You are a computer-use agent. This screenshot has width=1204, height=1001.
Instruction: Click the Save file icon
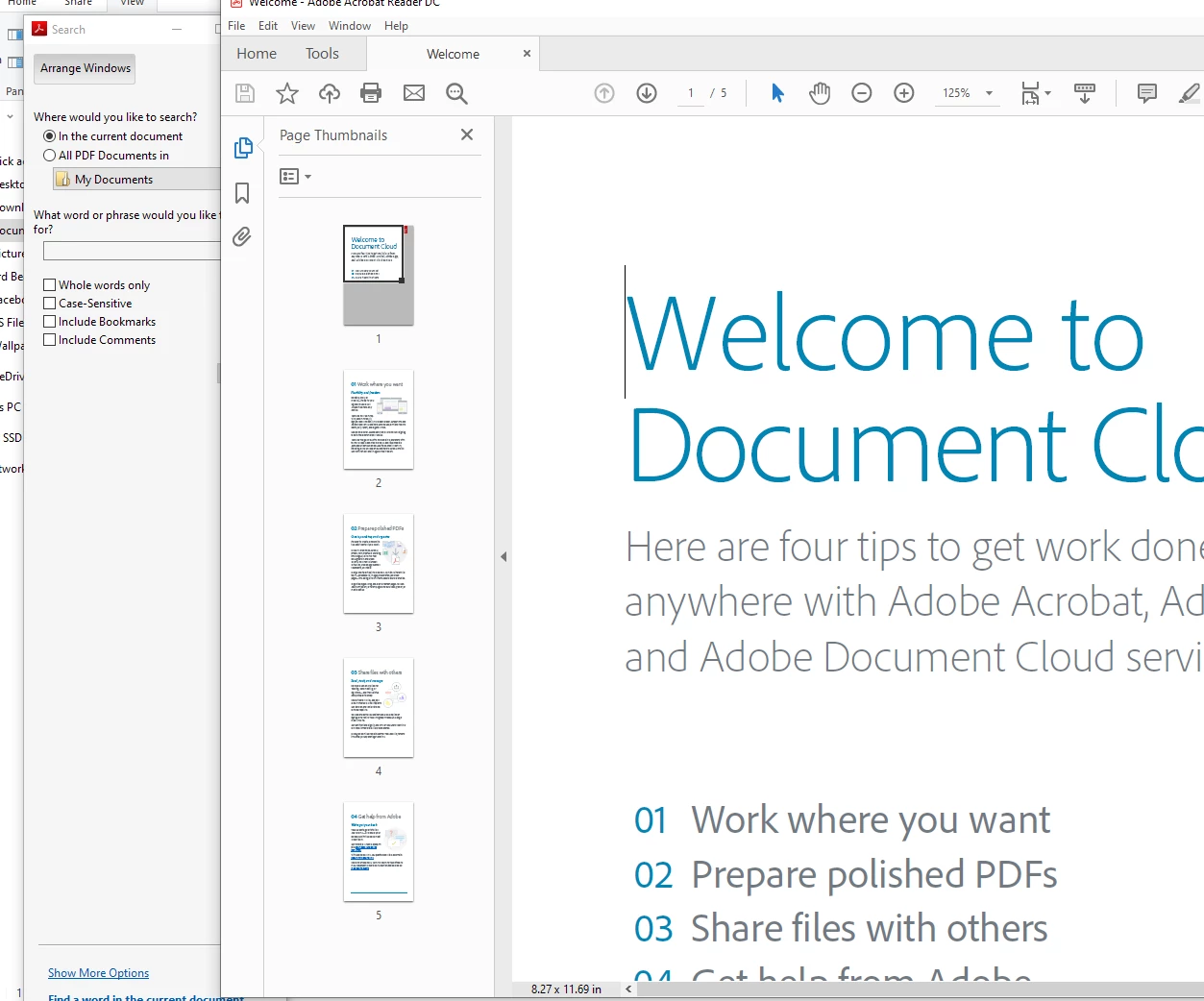tap(245, 93)
